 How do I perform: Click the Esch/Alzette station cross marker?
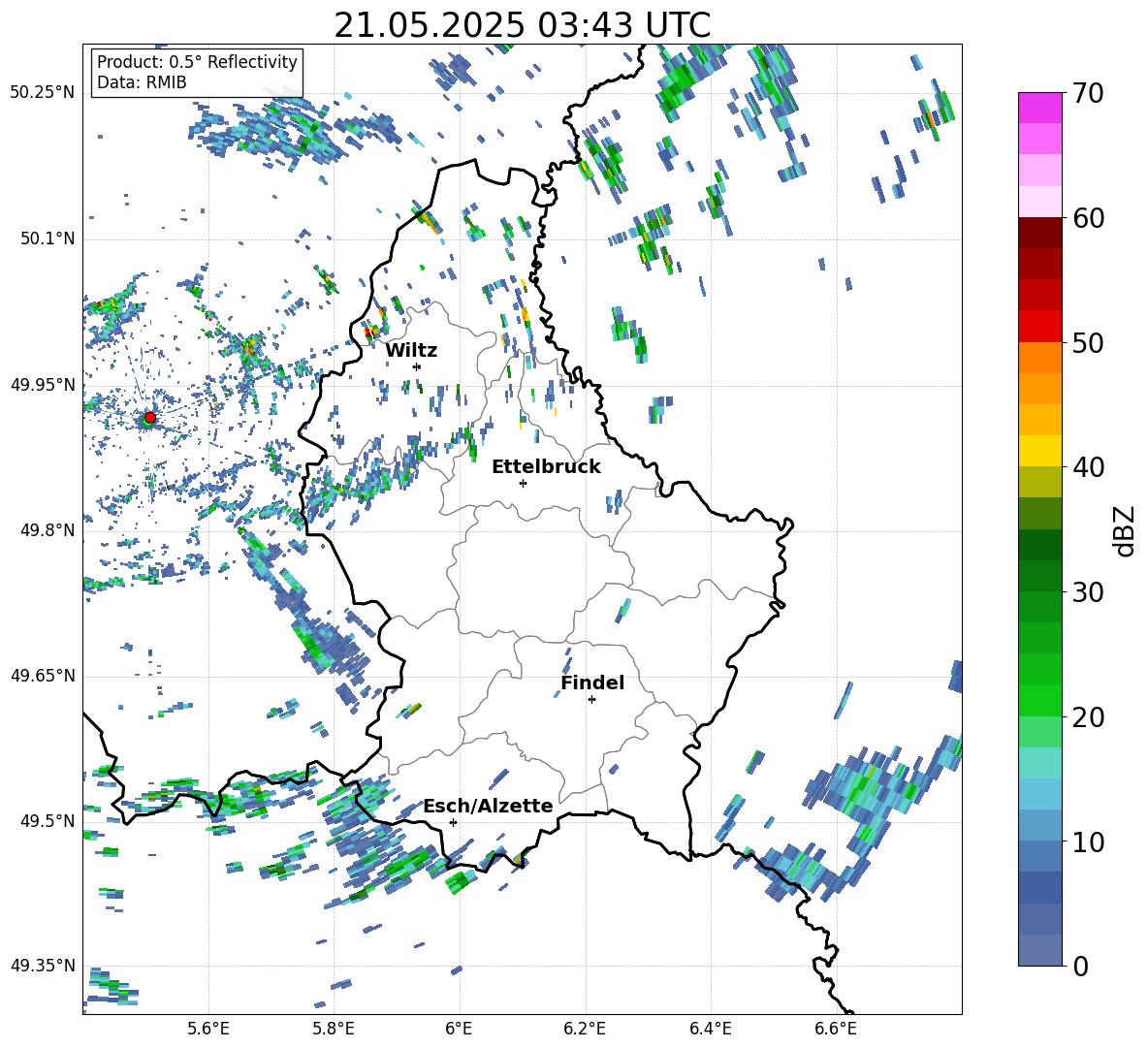(453, 822)
